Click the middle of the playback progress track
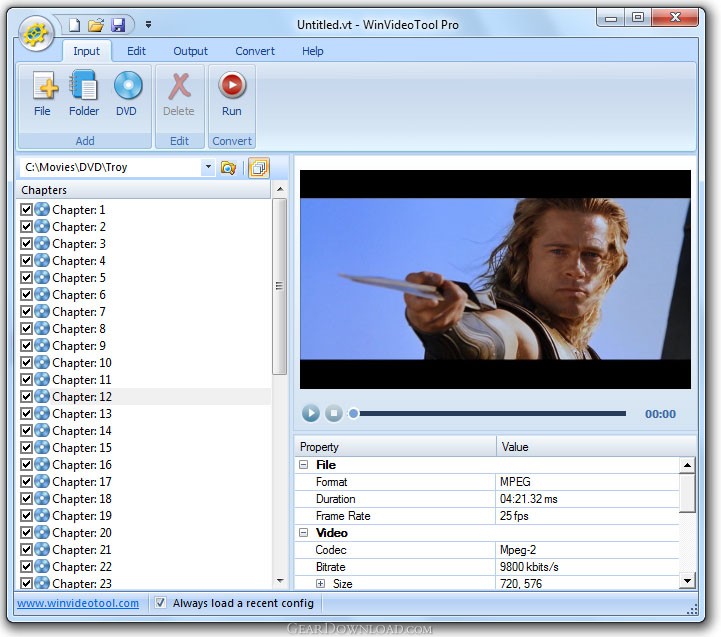The image size is (721, 637). [x=492, y=413]
